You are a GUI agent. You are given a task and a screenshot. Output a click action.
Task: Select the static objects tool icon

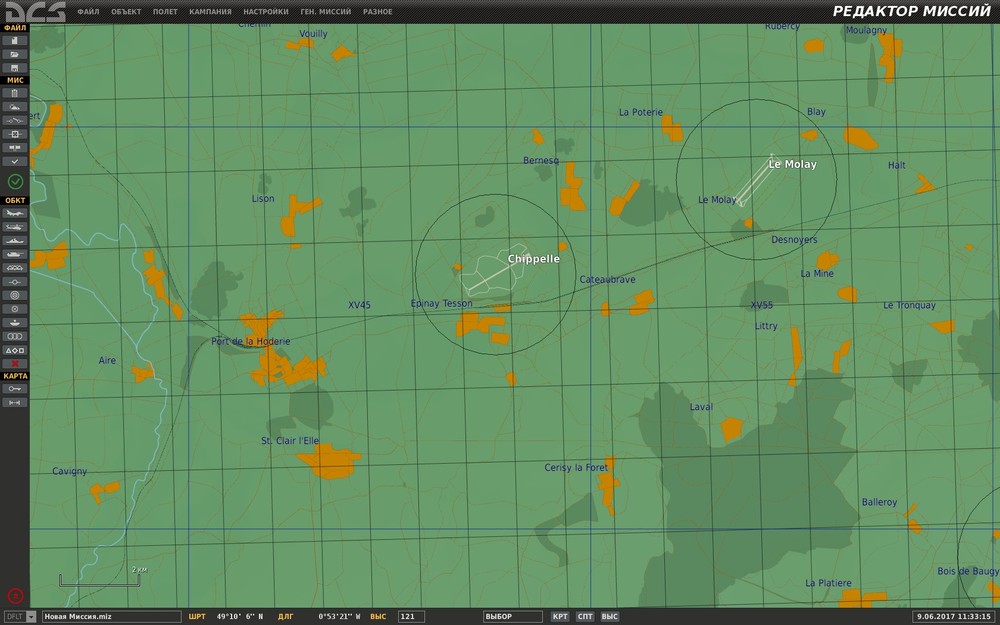(x=15, y=268)
